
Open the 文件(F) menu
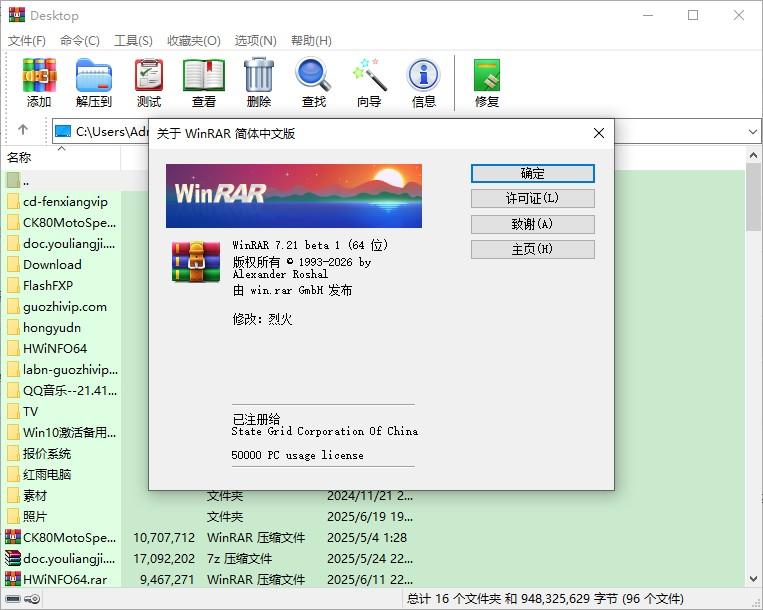tap(27, 41)
